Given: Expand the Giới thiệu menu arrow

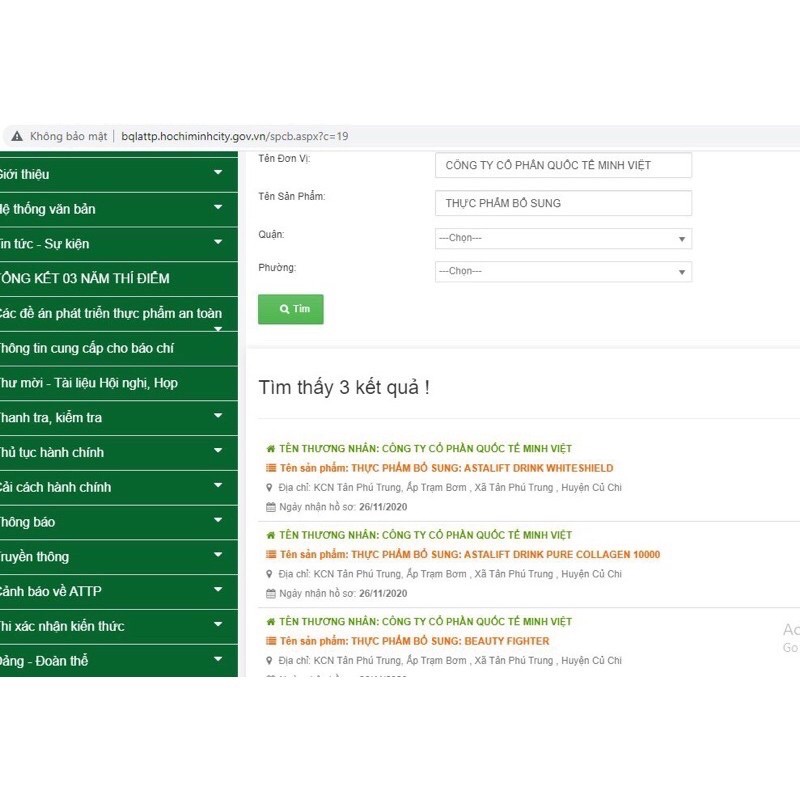Looking at the screenshot, I should (x=218, y=172).
